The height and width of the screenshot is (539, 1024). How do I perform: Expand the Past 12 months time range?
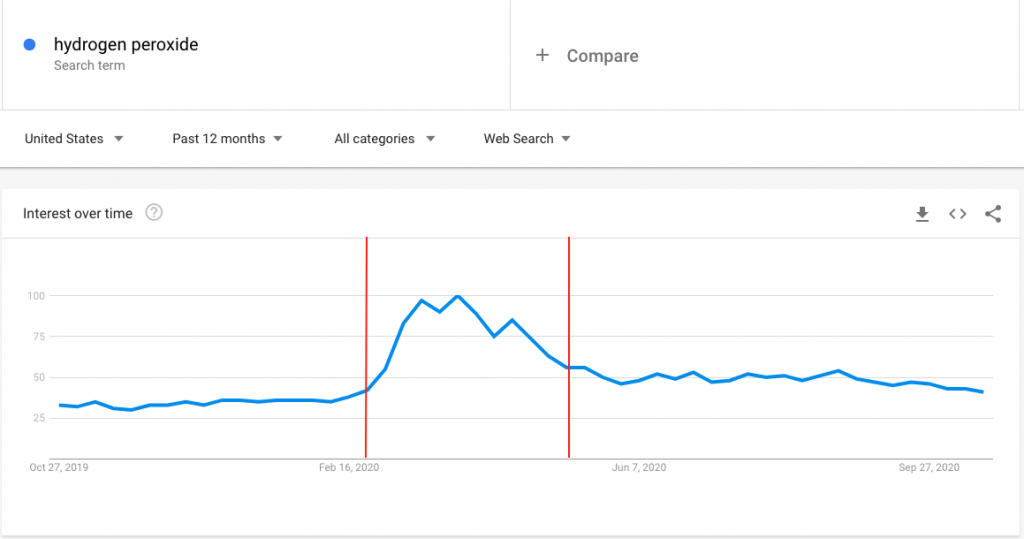pyautogui.click(x=227, y=139)
